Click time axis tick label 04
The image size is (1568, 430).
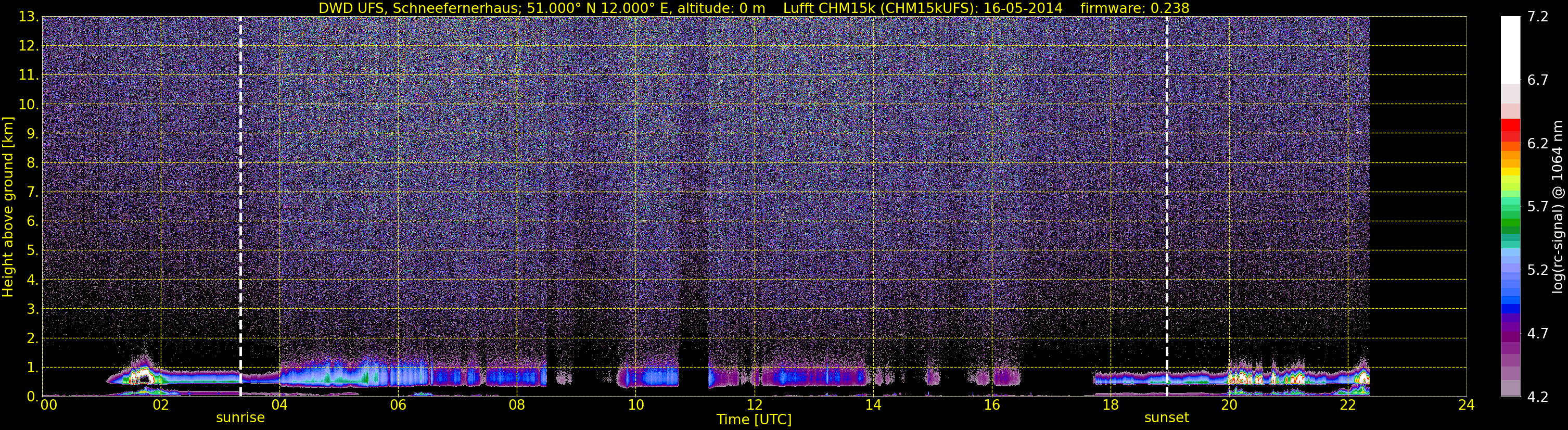coord(279,405)
